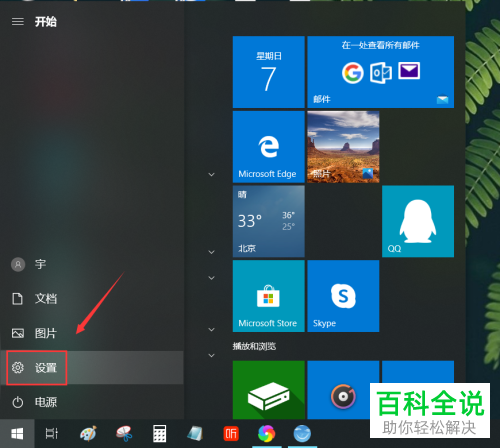
Task: Open the 邮件 mail tile
Action: click(x=381, y=72)
